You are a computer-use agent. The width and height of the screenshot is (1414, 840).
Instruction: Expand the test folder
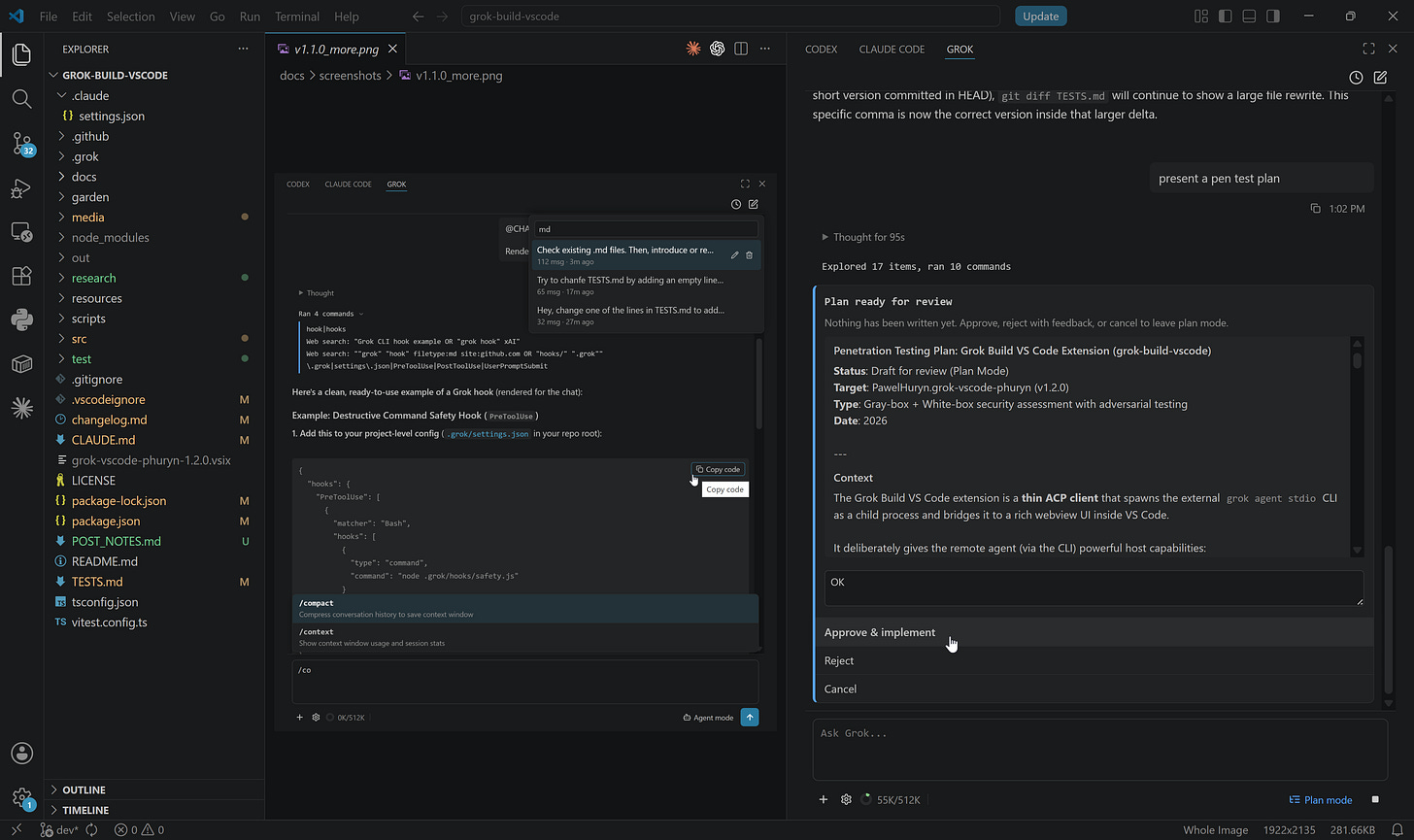pos(82,359)
